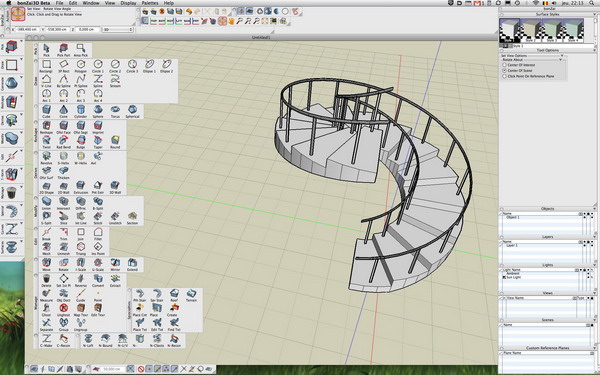Open the Edit menu
The width and height of the screenshot is (600, 375).
point(73,3)
